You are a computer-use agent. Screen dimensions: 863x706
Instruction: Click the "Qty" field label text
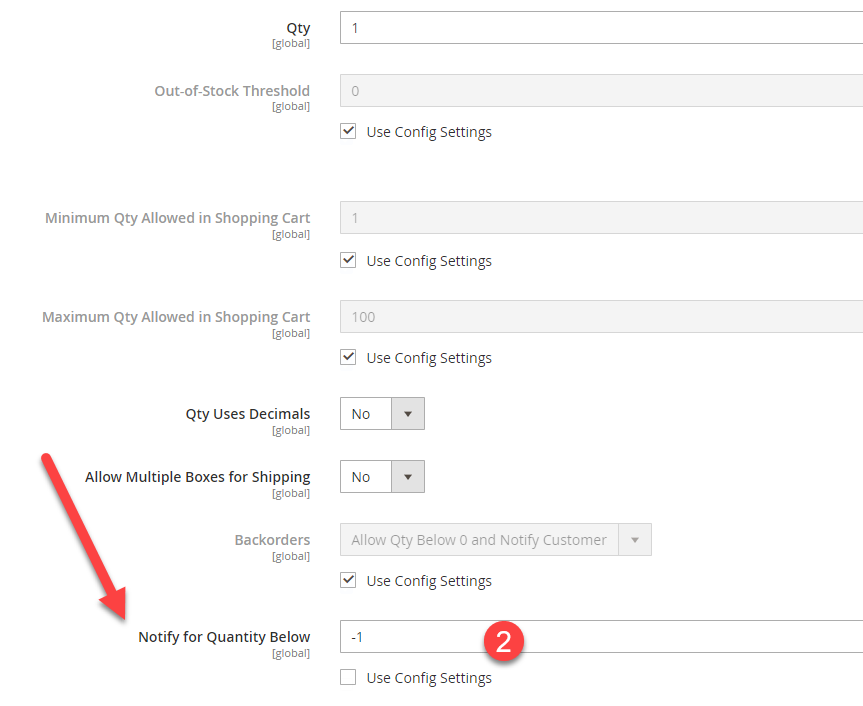298,28
